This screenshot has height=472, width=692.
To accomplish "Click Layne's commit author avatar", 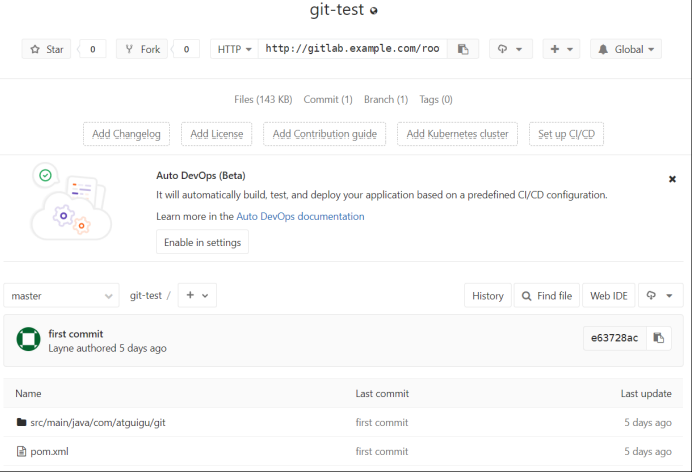I will click(28, 339).
